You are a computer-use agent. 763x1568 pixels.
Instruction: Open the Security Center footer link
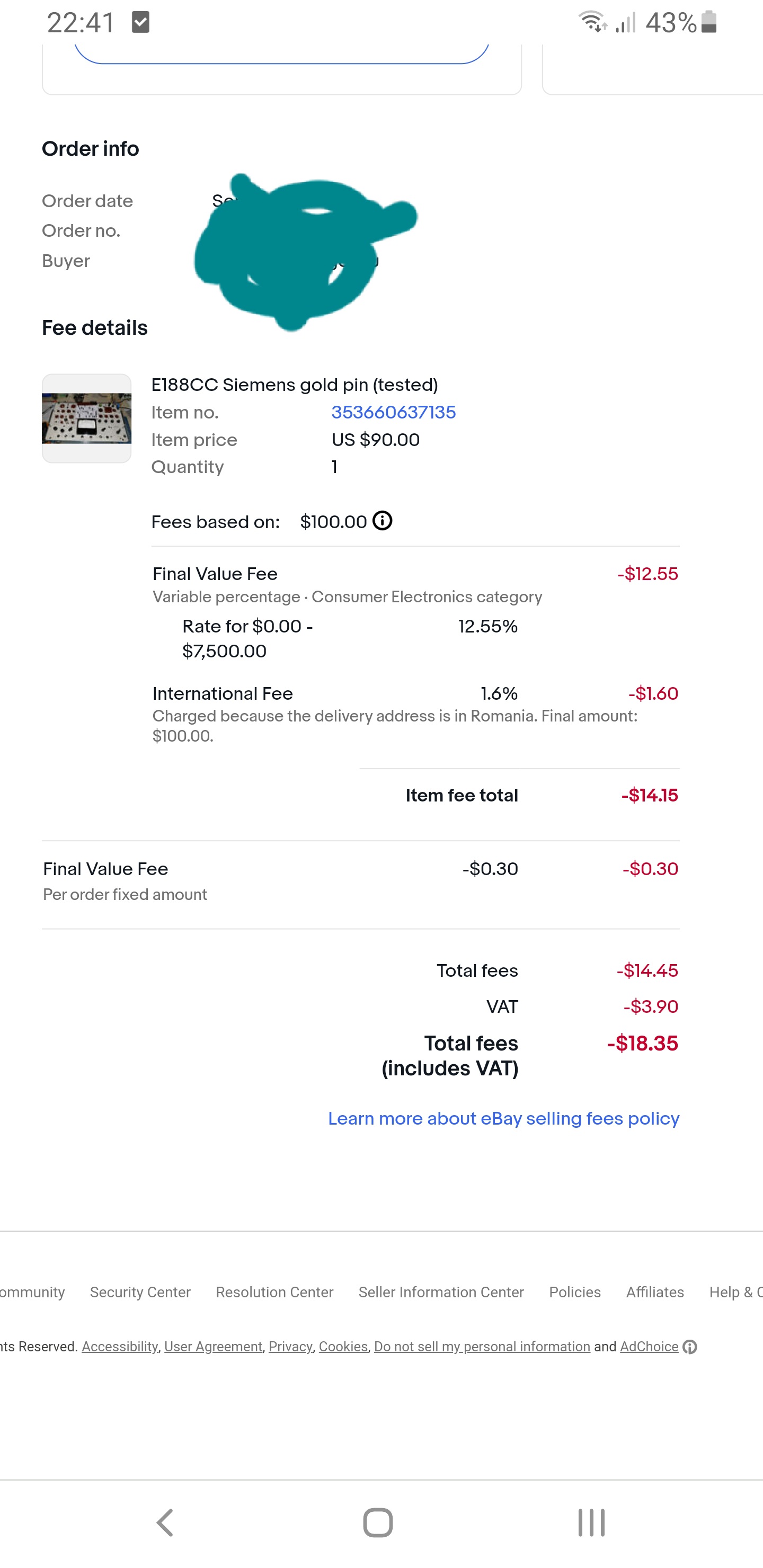click(x=140, y=1292)
